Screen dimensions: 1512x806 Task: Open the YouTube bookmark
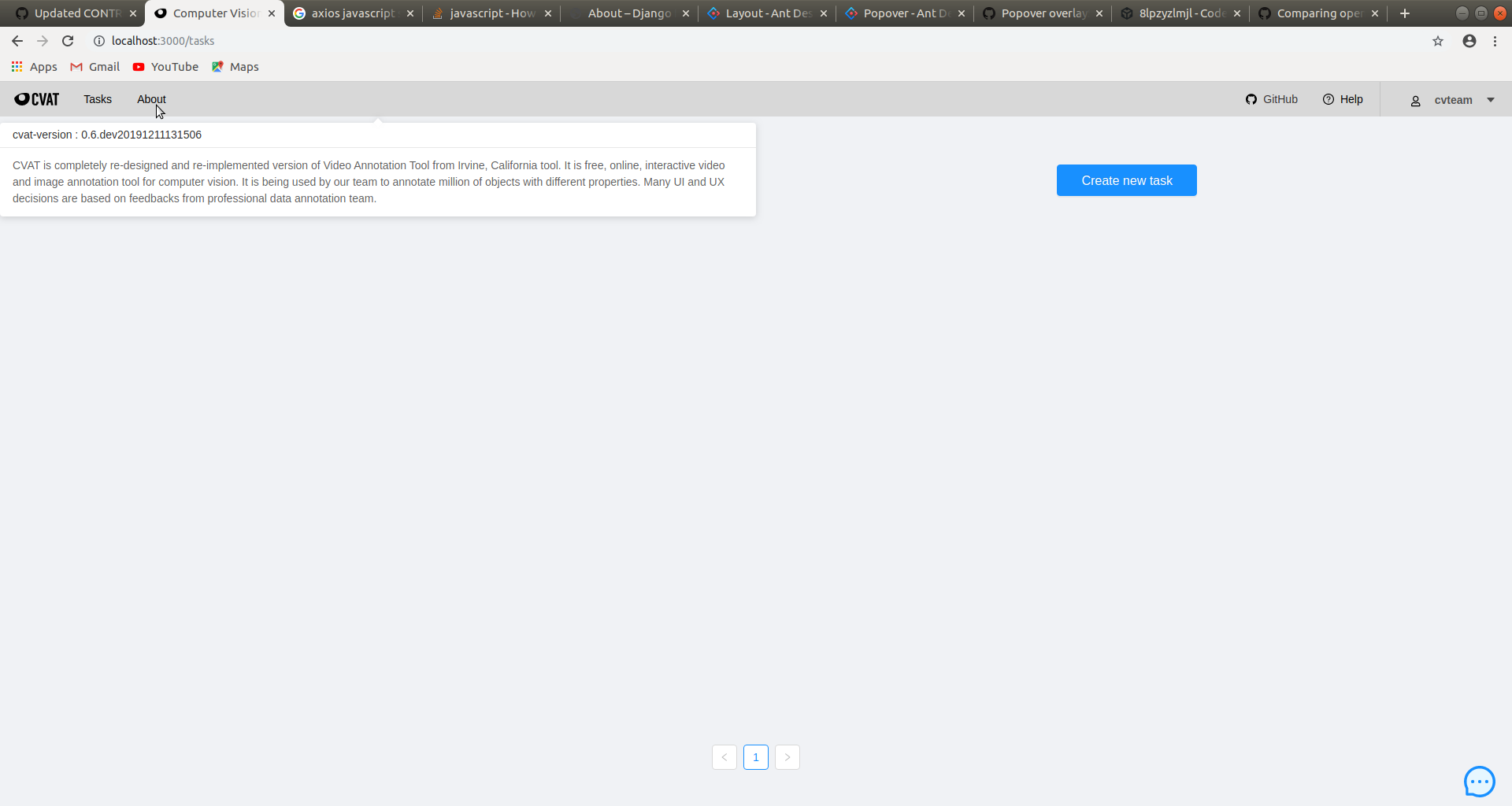(x=165, y=67)
